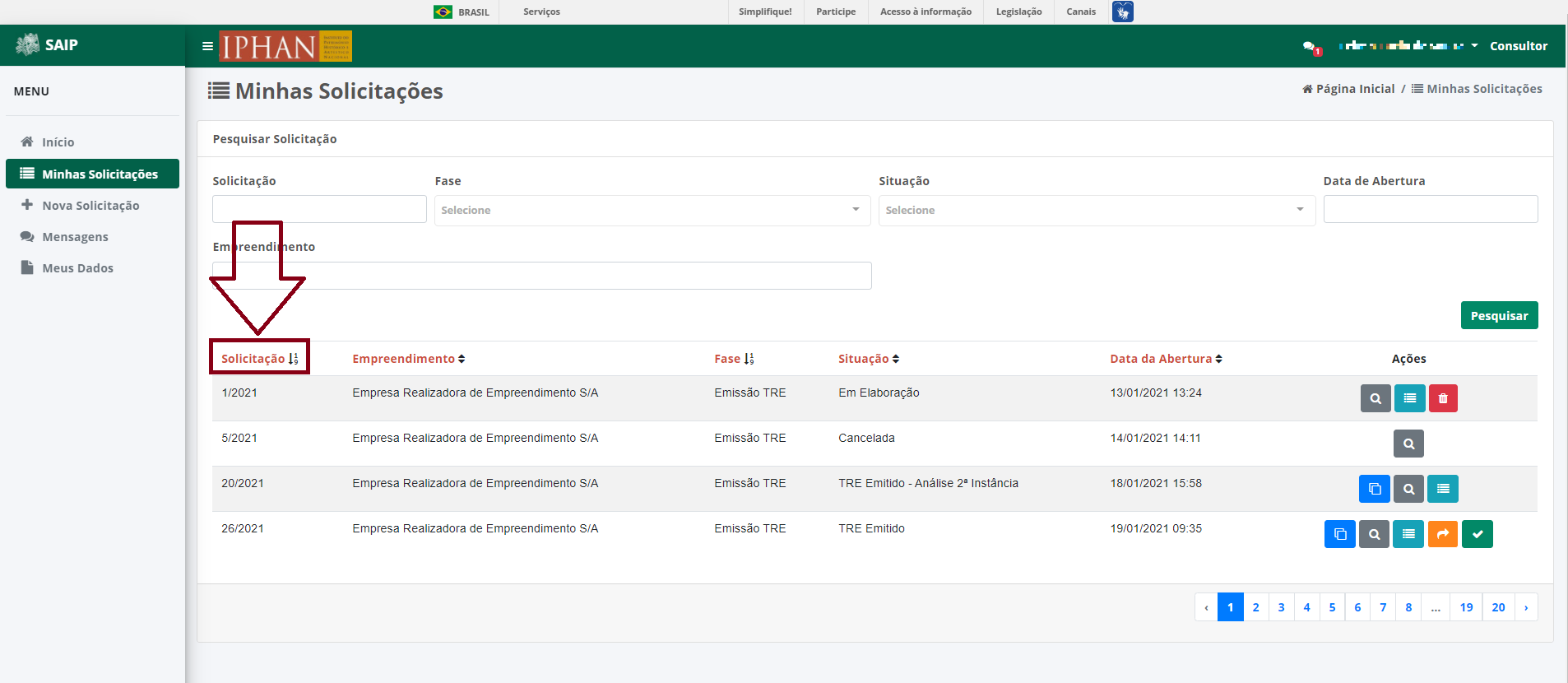1568x683 pixels.
Task: Open the teal list icon for request 26/2021
Action: (x=1408, y=534)
